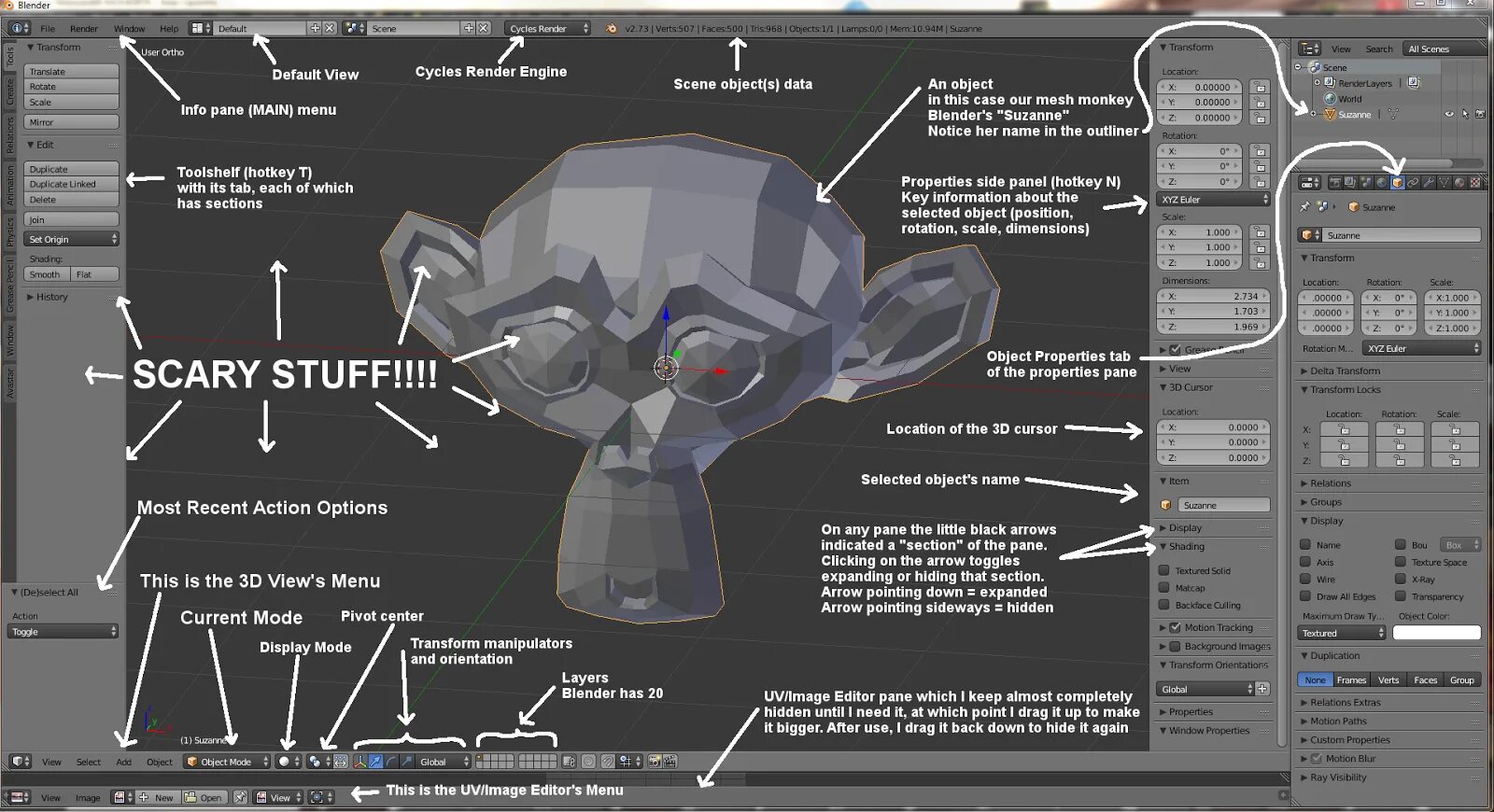Toggle Suzanne selectability cursor in outliner

tap(1465, 114)
